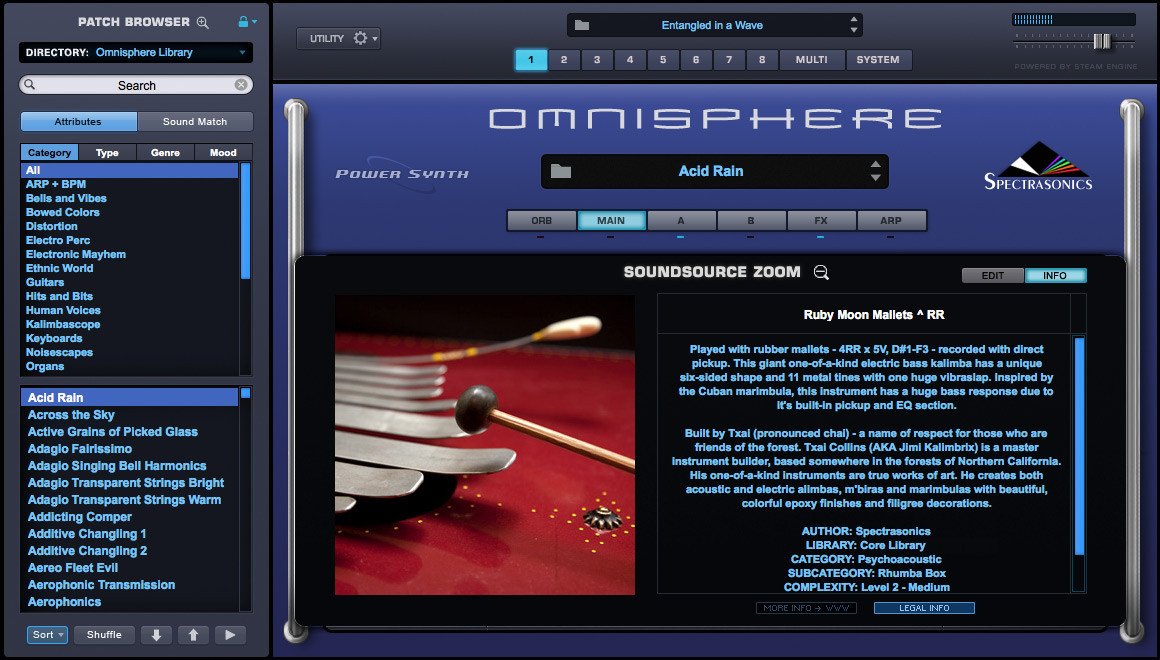Open the Sort dropdown
Viewport: 1160px width, 660px height.
tap(47, 635)
